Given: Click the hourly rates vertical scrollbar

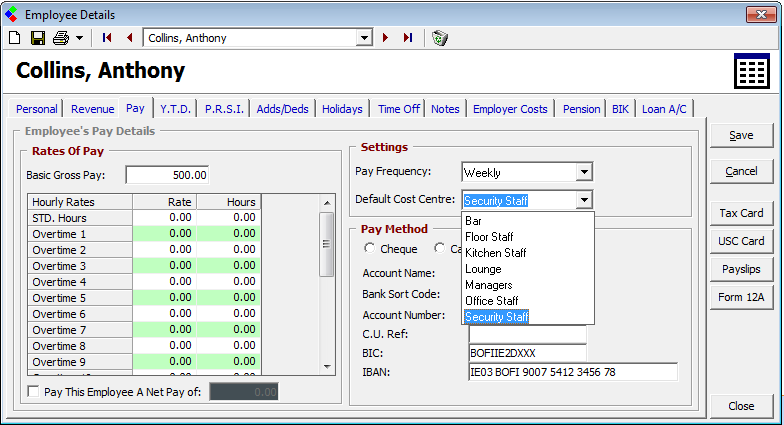Looking at the screenshot, I should point(326,244).
